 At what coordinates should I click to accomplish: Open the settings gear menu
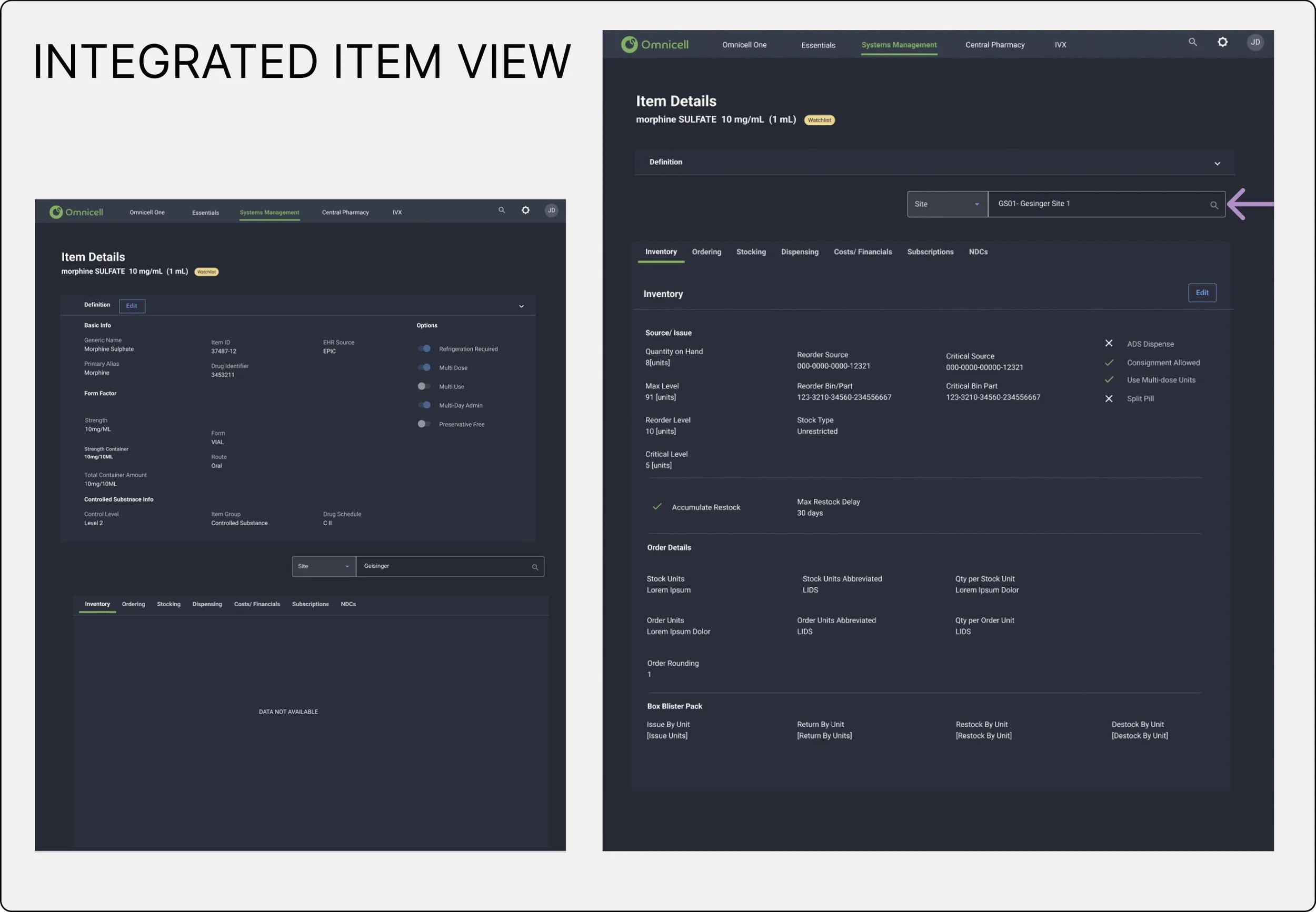tap(1223, 42)
